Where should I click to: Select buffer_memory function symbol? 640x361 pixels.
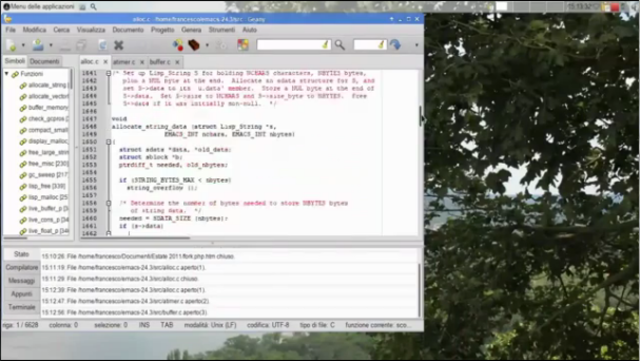tap(48, 107)
